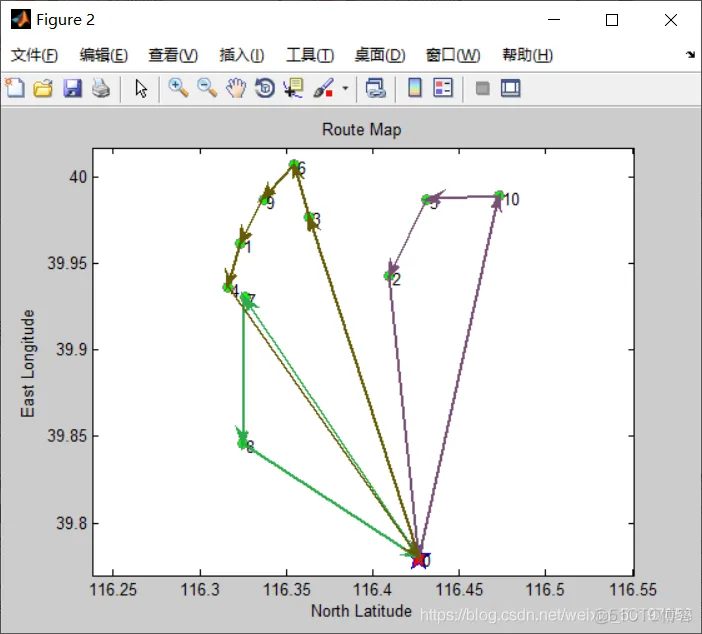Image resolution: width=702 pixels, height=634 pixels.
Task: Click the green node labeled 3
Action: (309, 217)
